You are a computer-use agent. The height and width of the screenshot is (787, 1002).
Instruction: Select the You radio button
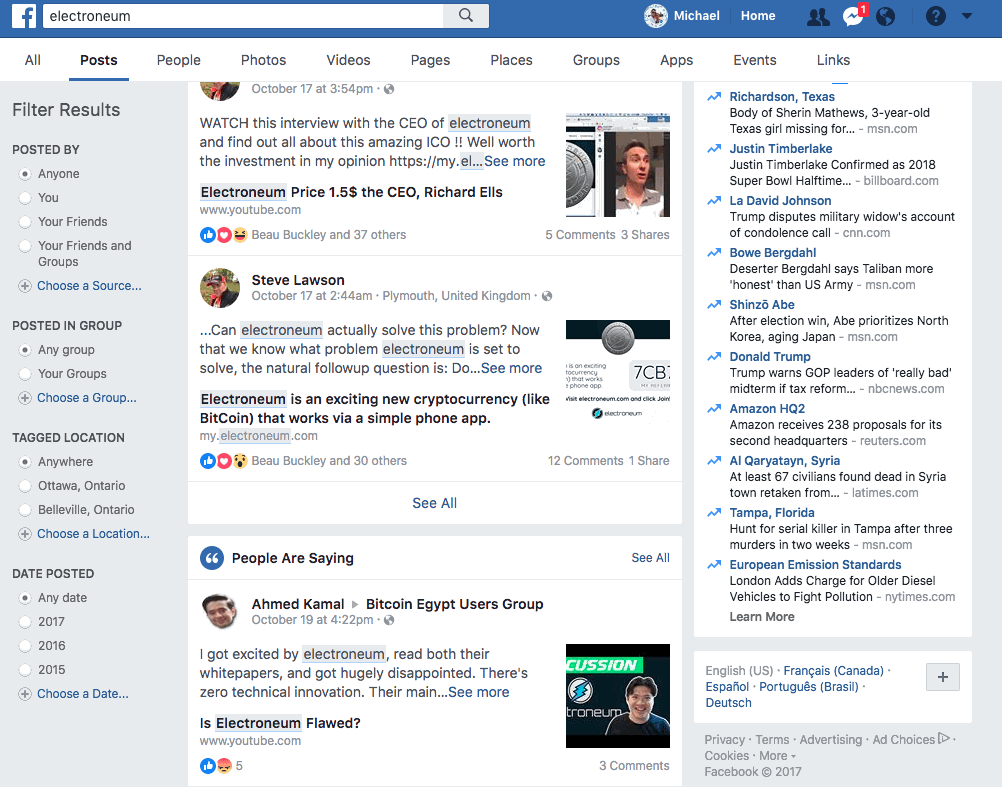25,198
